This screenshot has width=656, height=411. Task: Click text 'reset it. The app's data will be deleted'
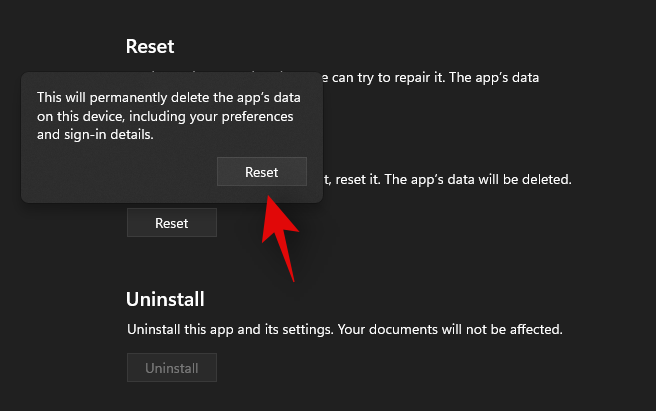pyautogui.click(x=453, y=180)
